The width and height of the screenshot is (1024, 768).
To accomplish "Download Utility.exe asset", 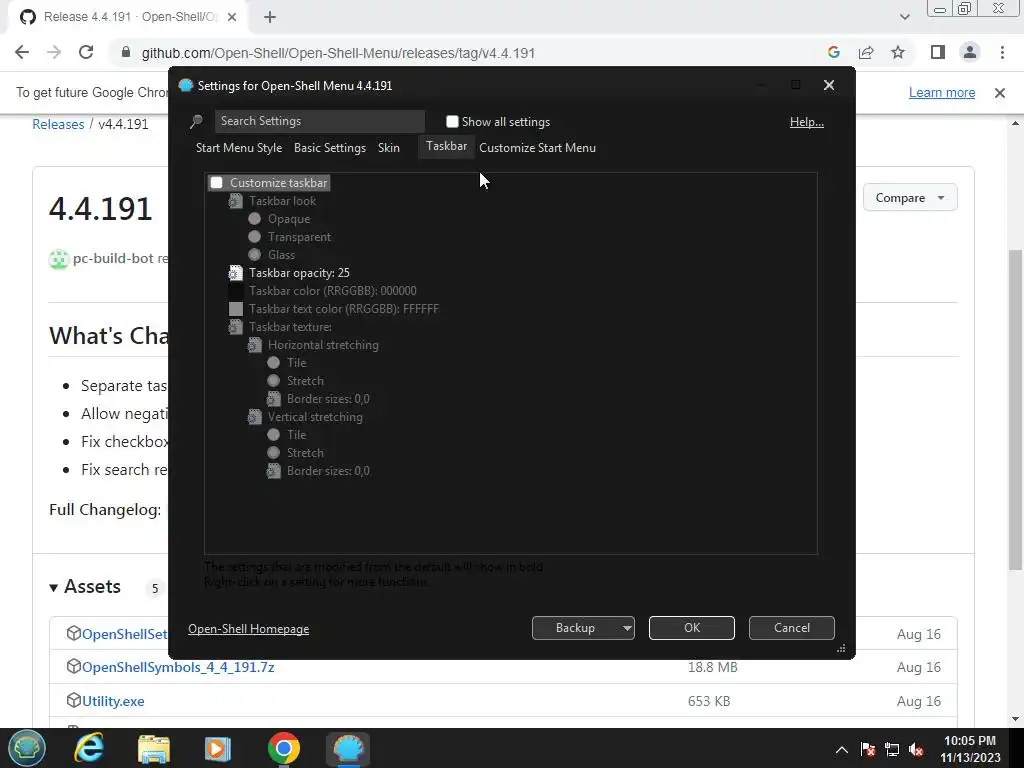I will pos(113,701).
